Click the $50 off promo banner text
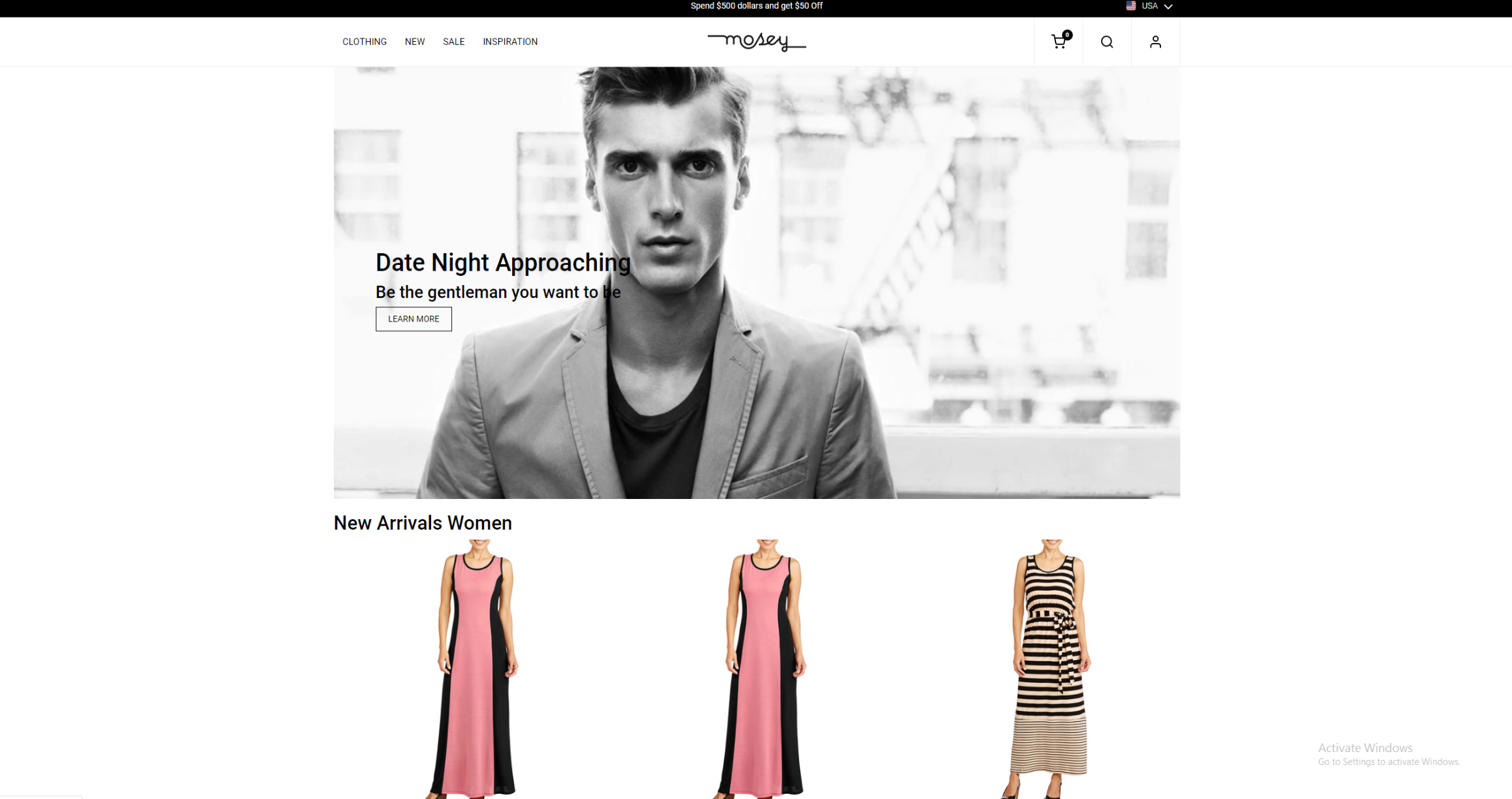The width and height of the screenshot is (1512, 799). point(757,6)
